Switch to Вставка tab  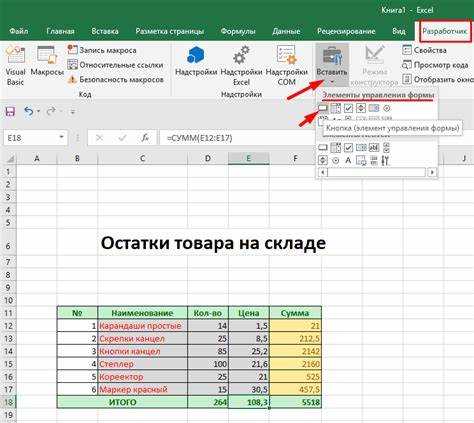(105, 31)
